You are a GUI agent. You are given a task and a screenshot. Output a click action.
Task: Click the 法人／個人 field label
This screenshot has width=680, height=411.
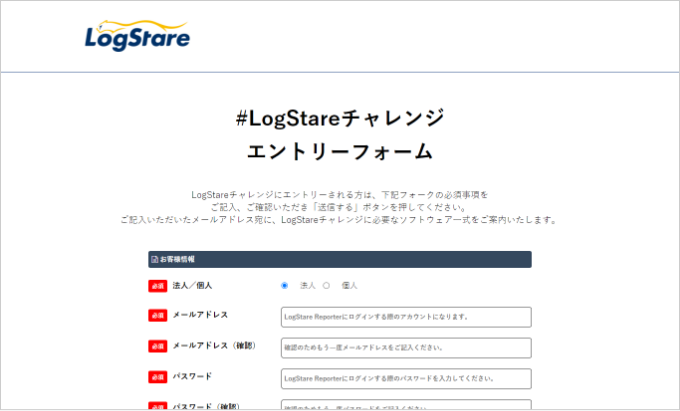point(192,286)
